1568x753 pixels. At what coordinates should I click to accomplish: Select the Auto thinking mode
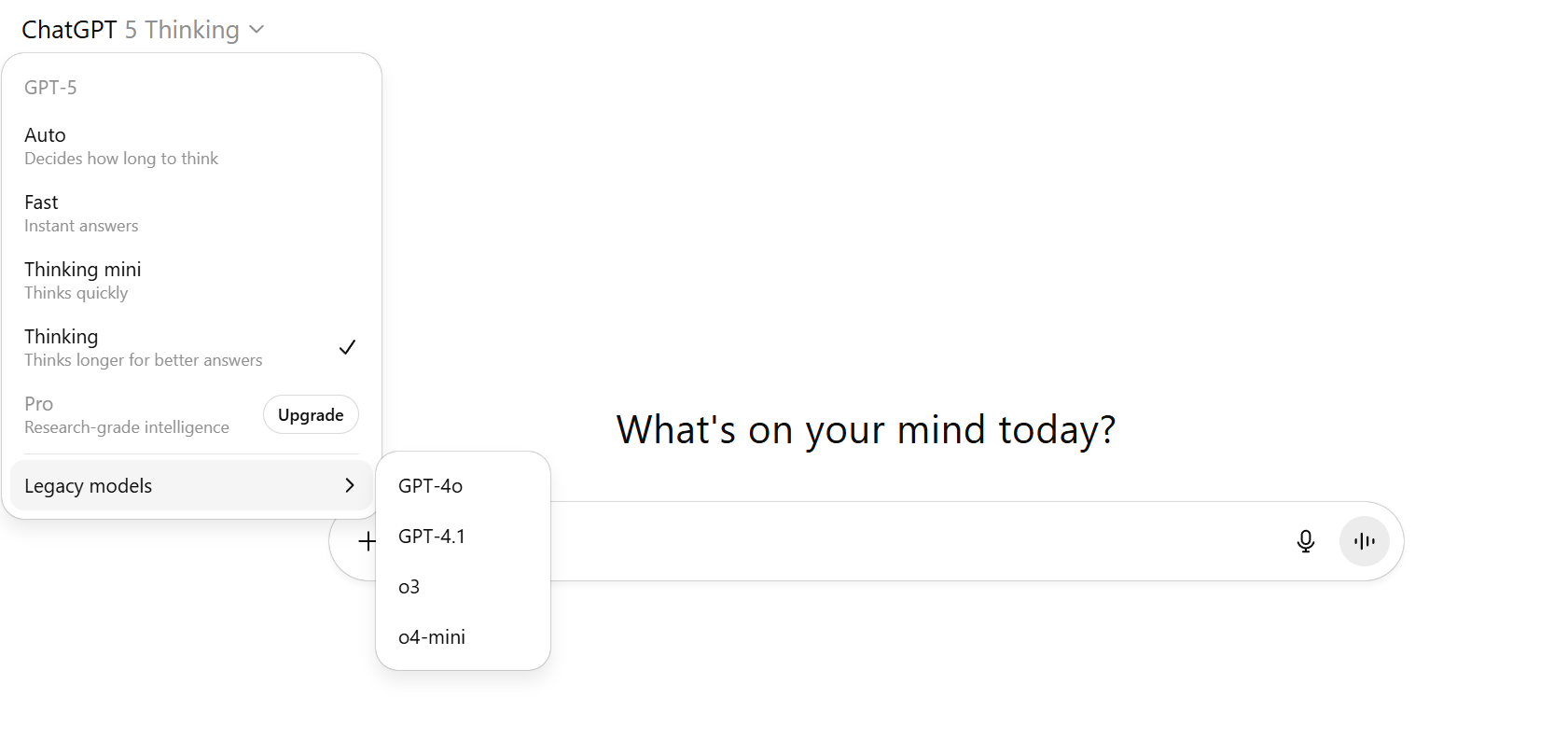pyautogui.click(x=121, y=146)
